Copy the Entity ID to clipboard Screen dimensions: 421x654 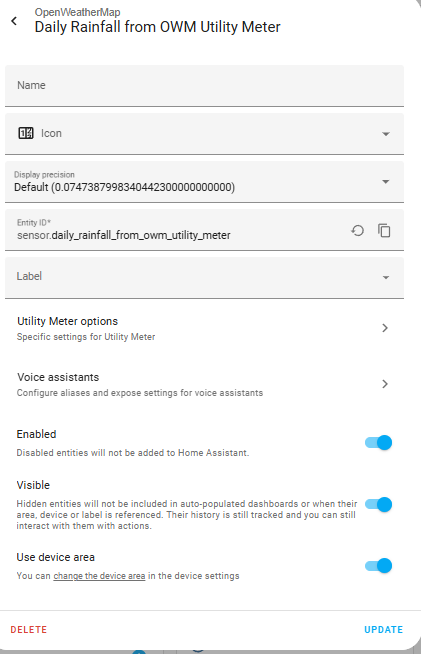coord(384,231)
